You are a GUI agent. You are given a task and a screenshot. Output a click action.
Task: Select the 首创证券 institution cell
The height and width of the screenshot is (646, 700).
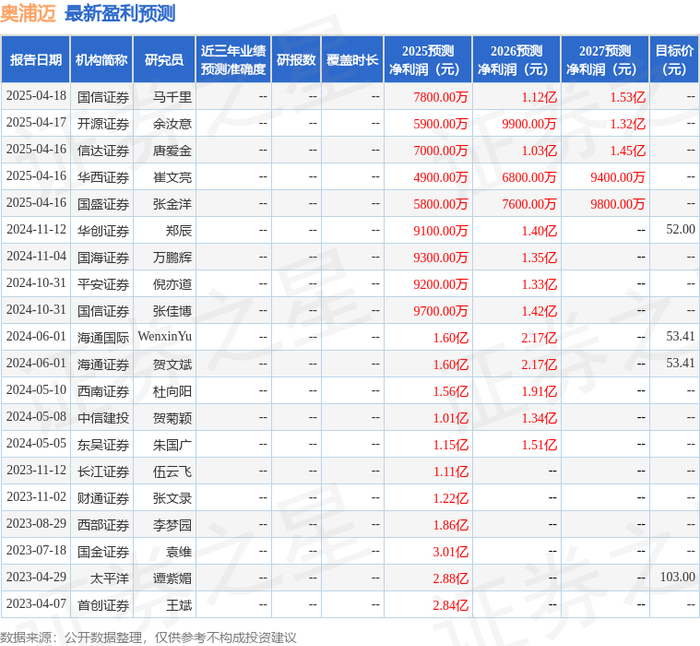pyautogui.click(x=103, y=605)
